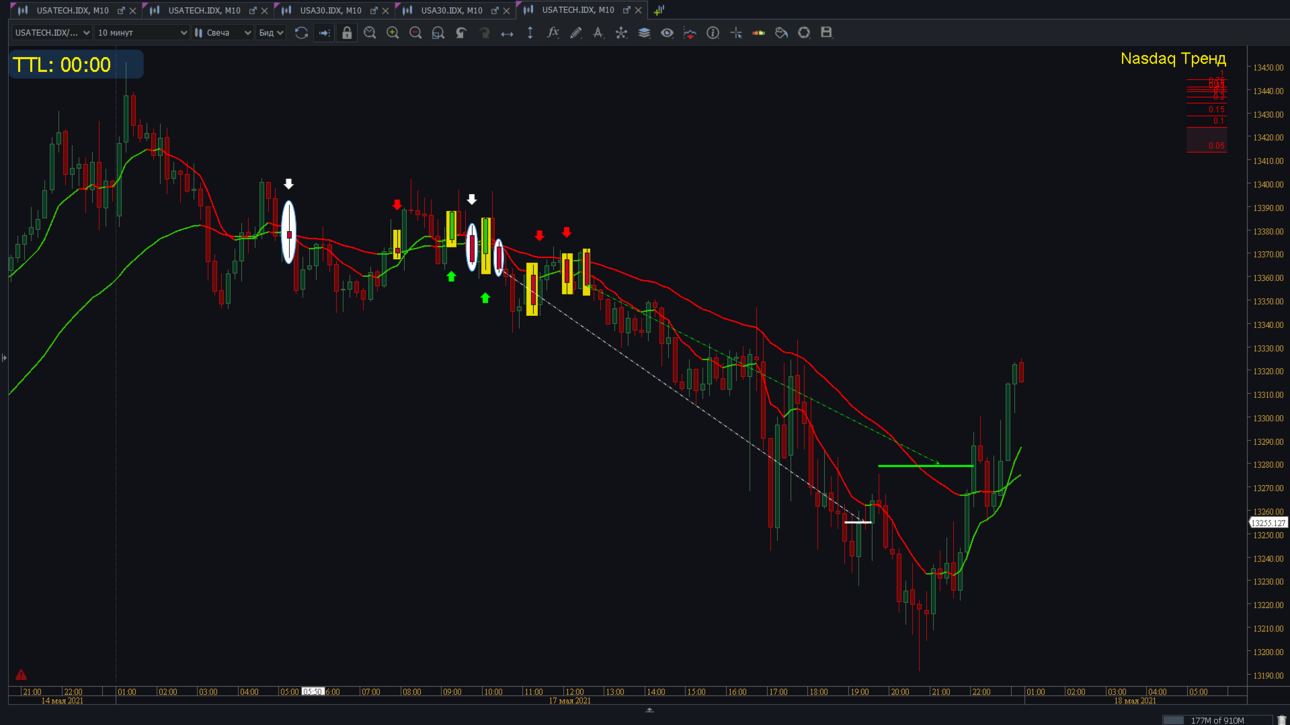This screenshot has height=725, width=1290.
Task: Click the current price label 13255.127
Action: (1268, 523)
